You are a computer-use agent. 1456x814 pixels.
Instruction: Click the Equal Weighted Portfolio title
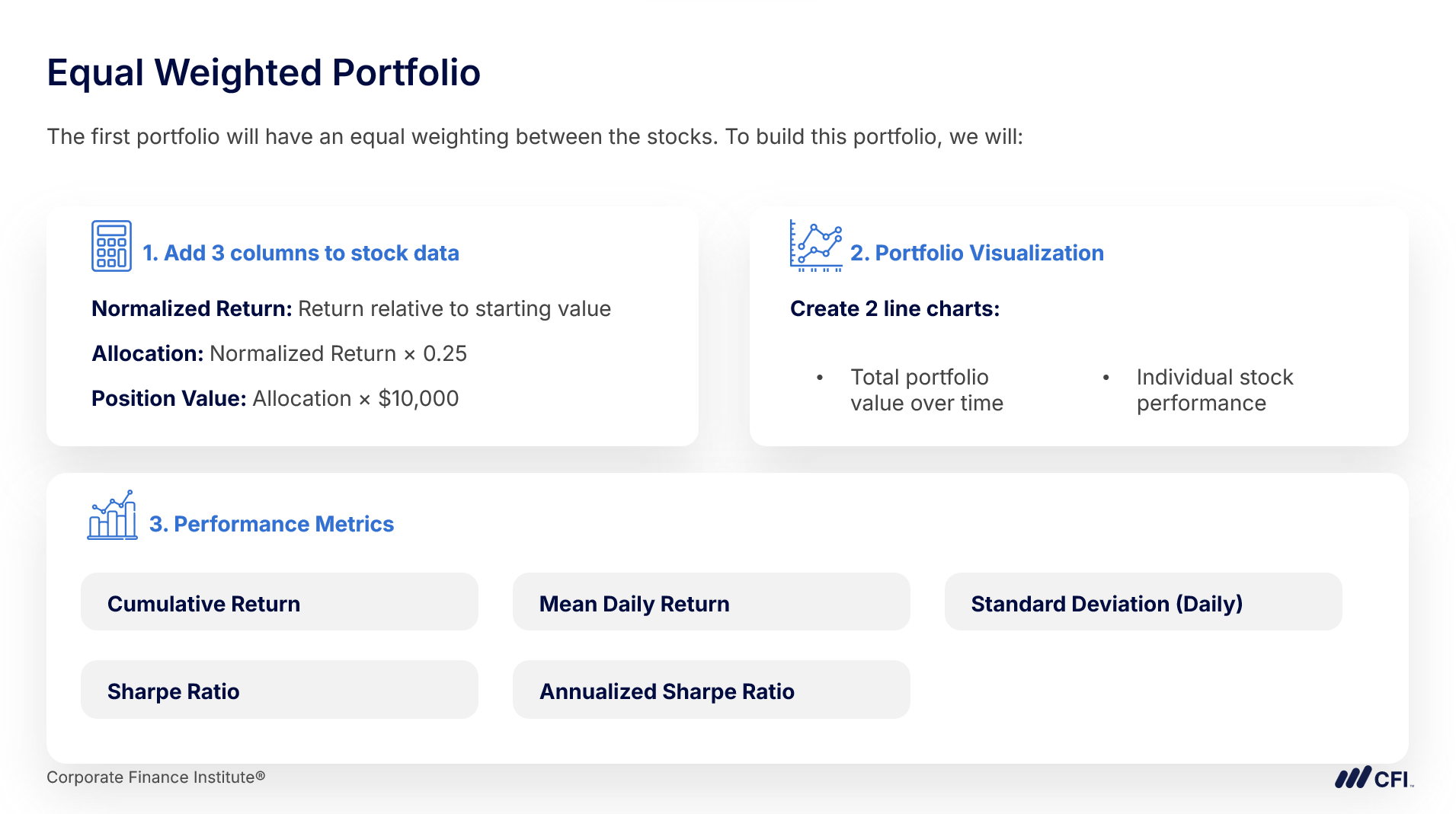264,73
